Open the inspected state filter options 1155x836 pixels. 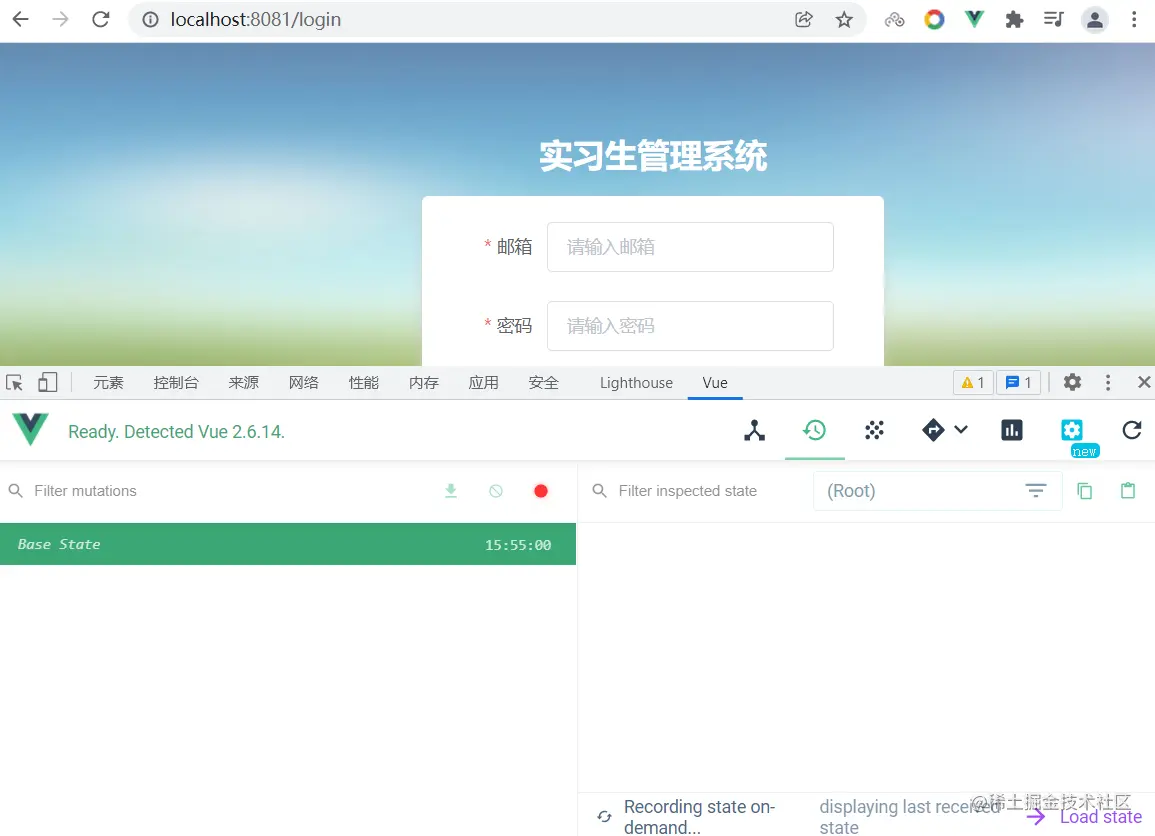(1036, 491)
